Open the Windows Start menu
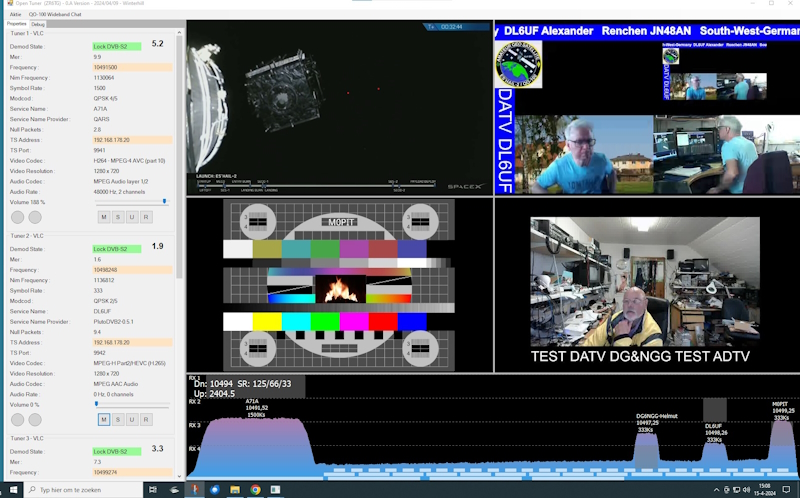Screen dimensions: 800x498 click(13, 489)
